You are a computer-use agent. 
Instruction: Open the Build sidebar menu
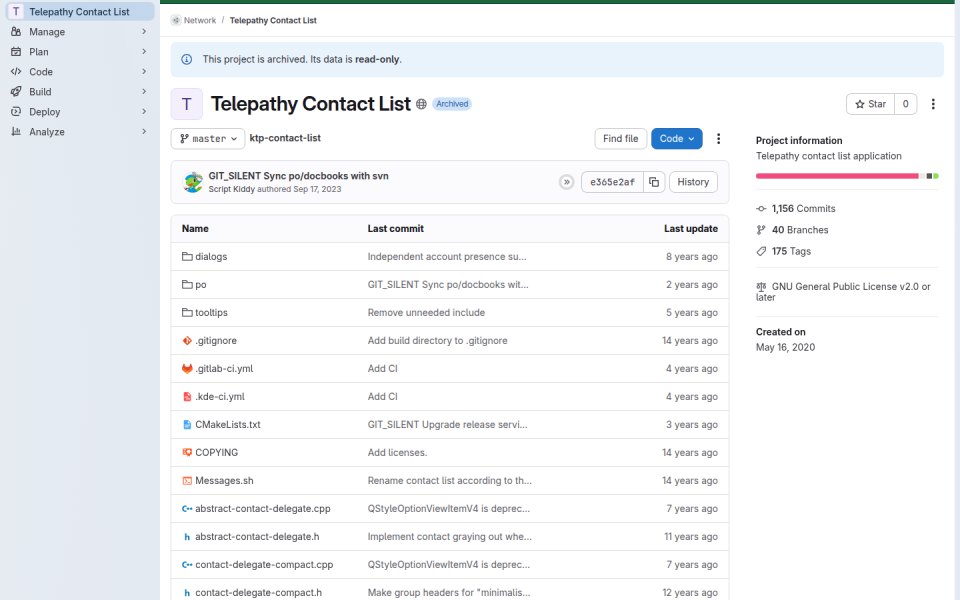coord(80,92)
